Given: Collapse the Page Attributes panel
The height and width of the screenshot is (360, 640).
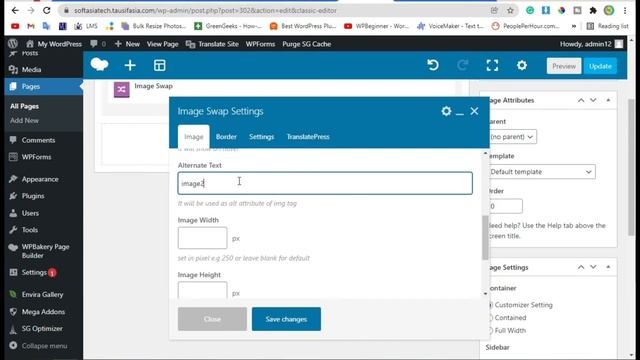Looking at the screenshot, I should [x=608, y=100].
